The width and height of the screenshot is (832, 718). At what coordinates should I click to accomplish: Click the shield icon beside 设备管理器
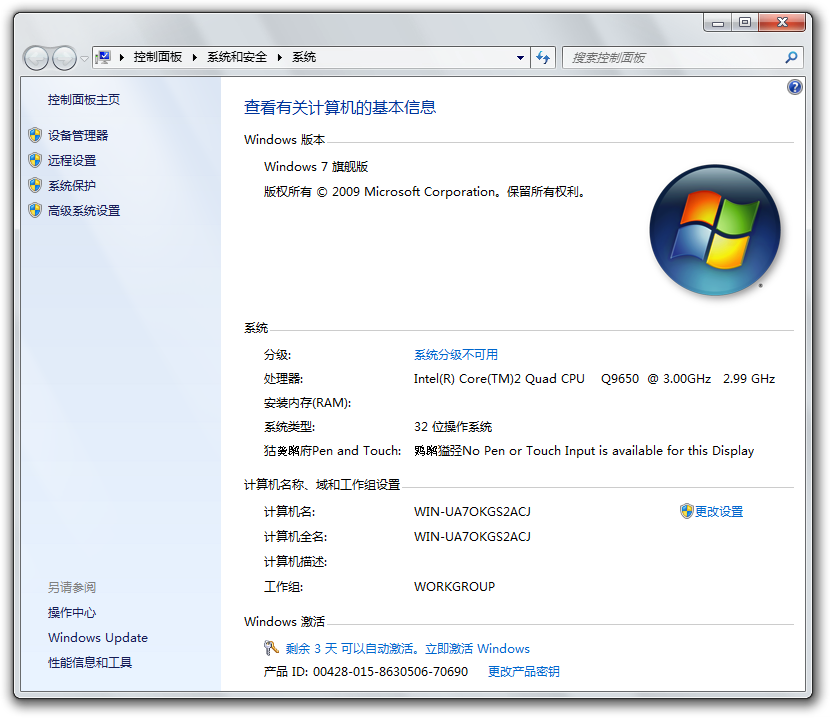(x=35, y=135)
